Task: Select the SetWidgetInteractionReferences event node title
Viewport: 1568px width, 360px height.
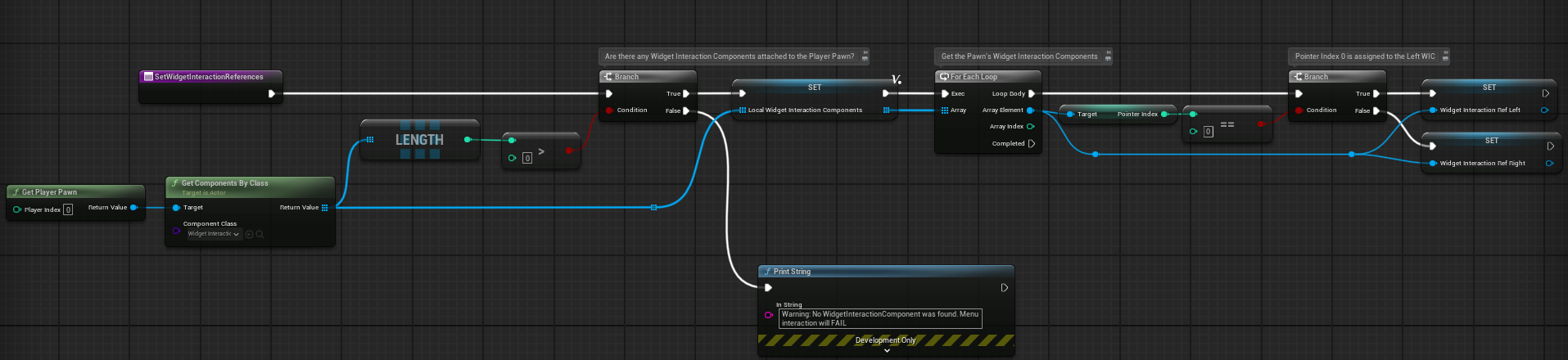Action: [209, 77]
